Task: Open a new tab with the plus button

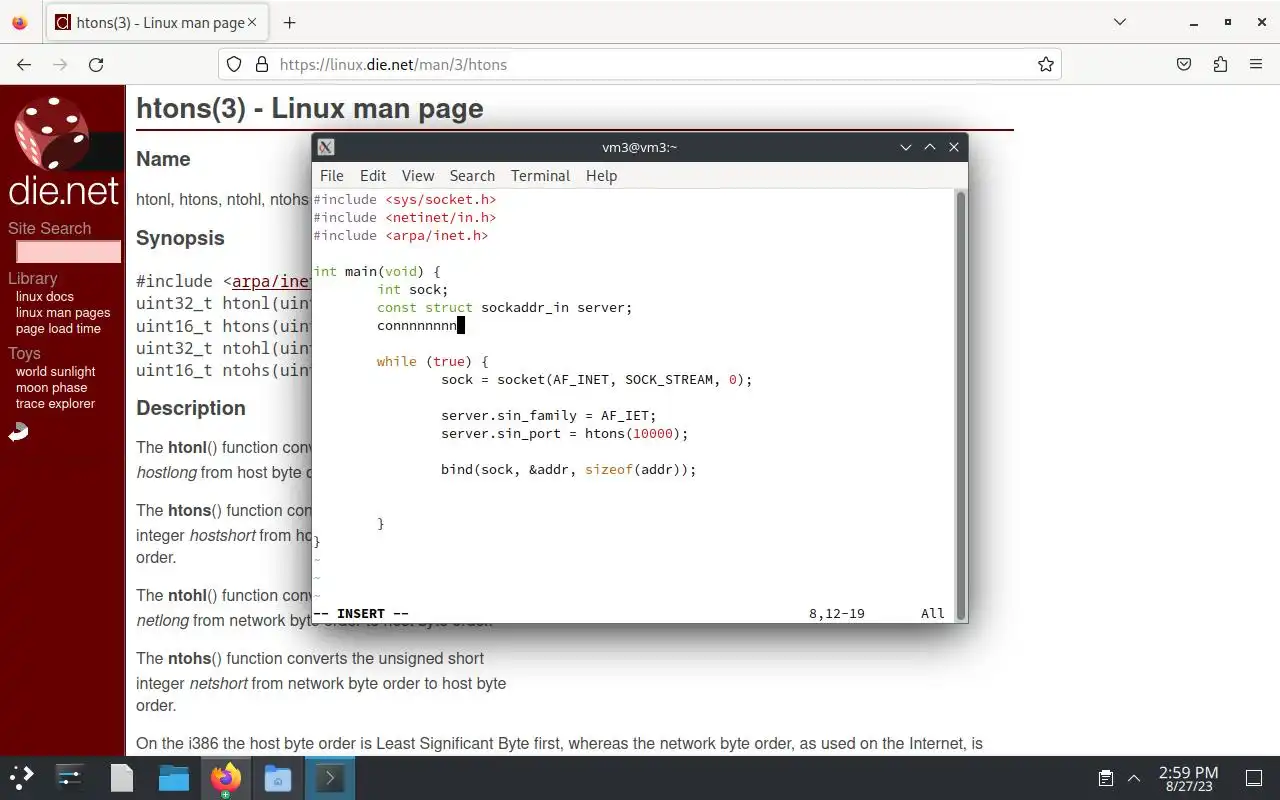Action: tap(289, 22)
